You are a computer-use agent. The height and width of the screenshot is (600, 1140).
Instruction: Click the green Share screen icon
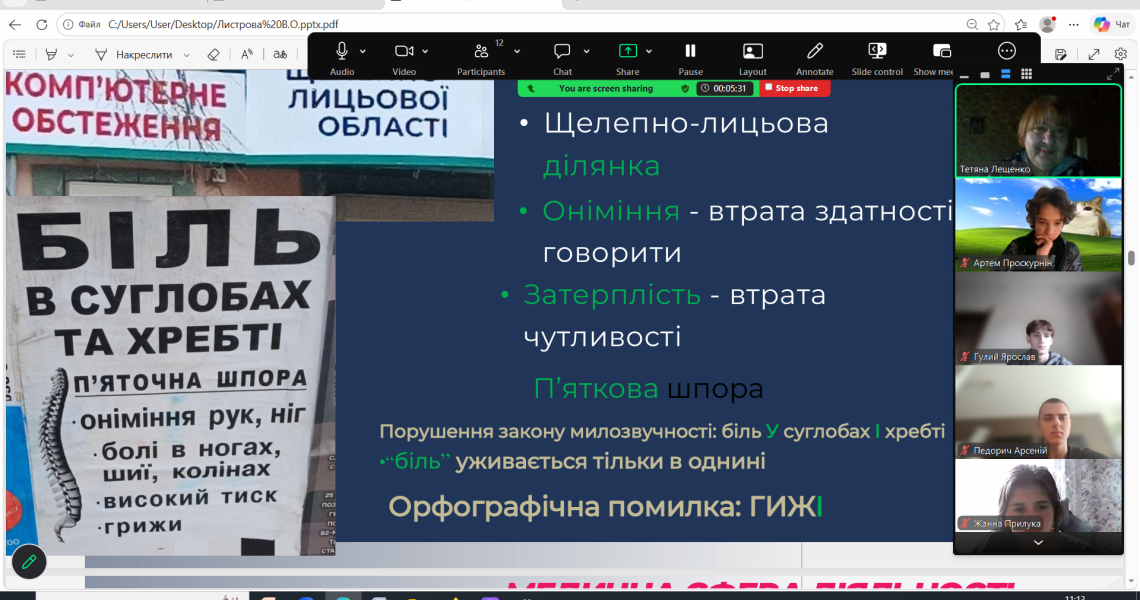[627, 51]
